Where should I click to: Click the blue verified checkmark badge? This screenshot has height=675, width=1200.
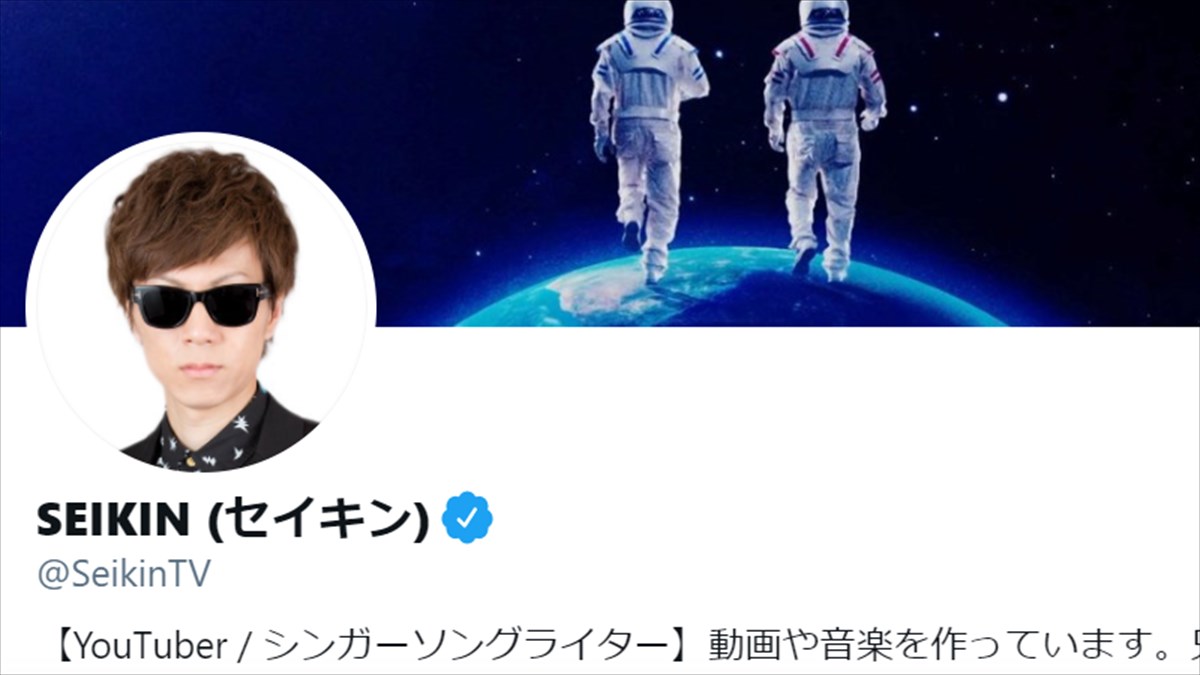468,518
